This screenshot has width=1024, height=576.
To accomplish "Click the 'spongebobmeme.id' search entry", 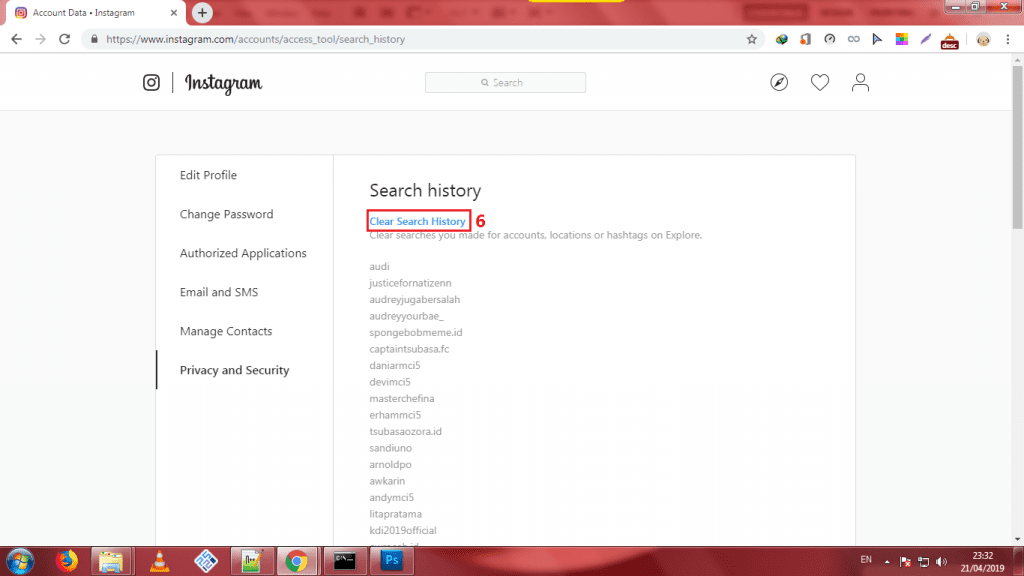I will [x=415, y=332].
